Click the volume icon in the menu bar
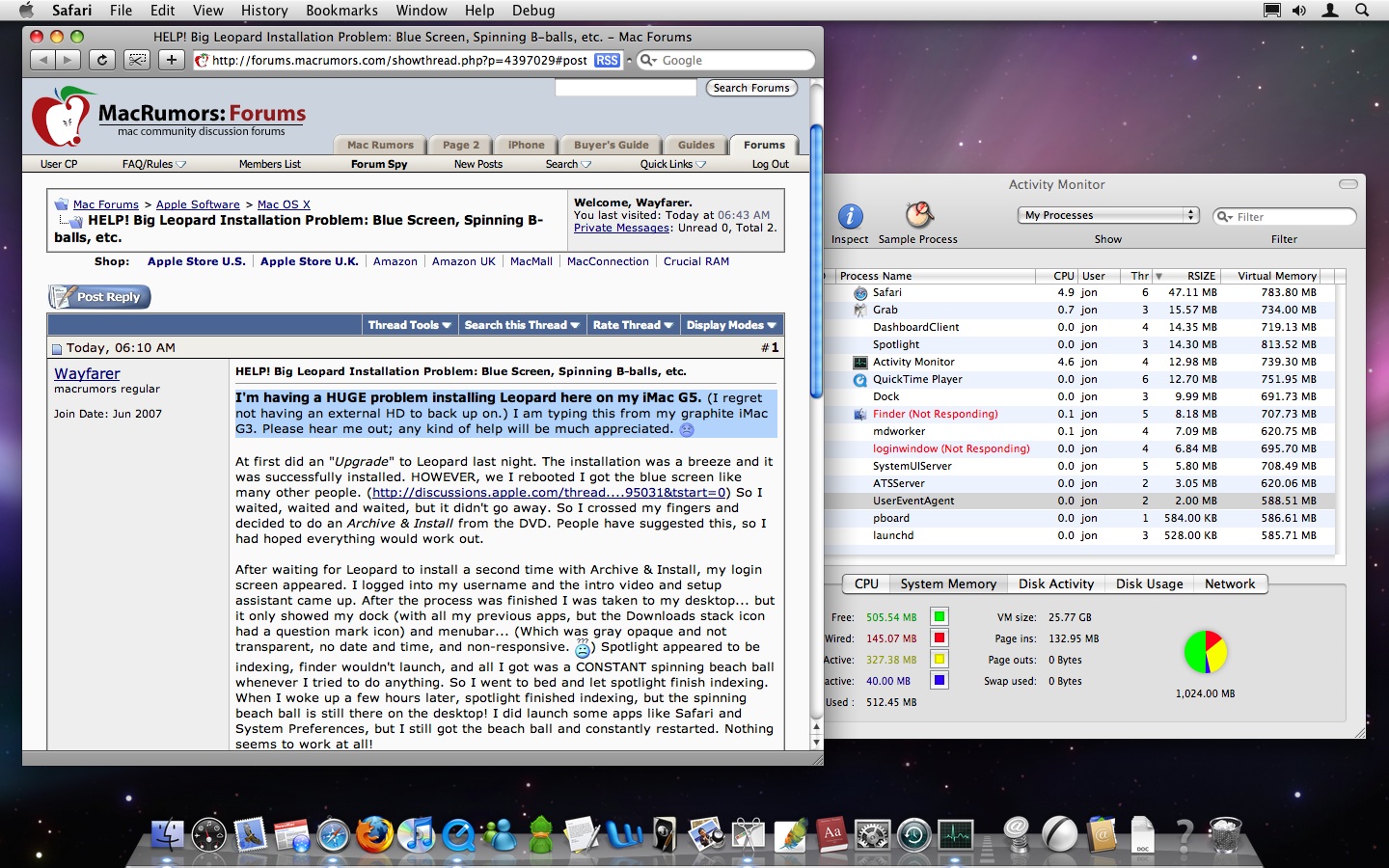Viewport: 1389px width, 868px height. (1299, 11)
